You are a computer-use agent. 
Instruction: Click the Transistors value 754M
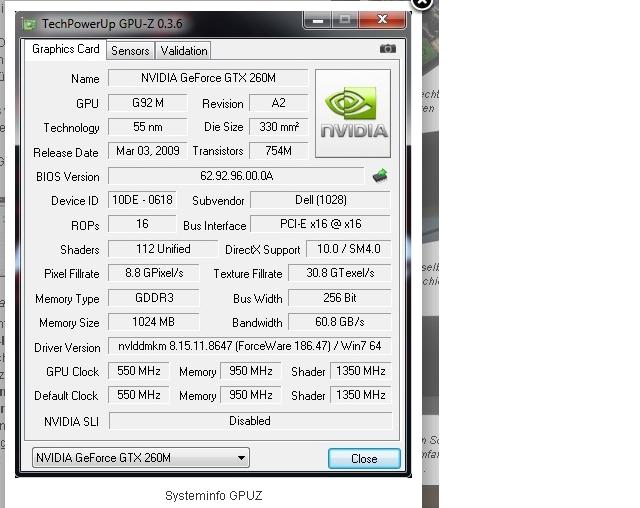(x=278, y=151)
